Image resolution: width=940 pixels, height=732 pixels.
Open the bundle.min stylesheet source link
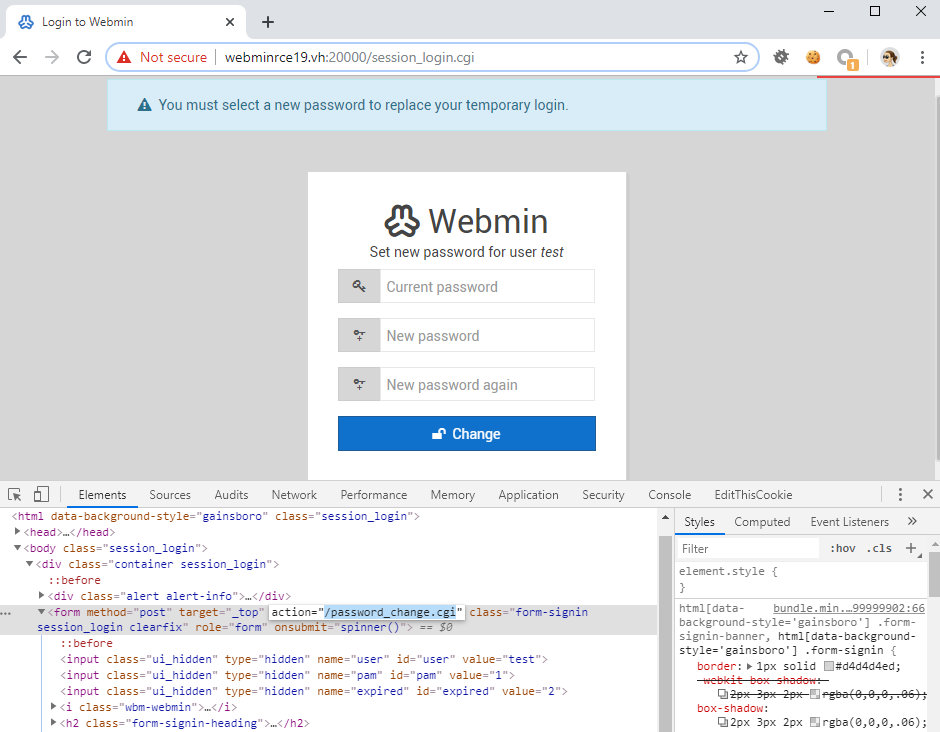pos(848,608)
